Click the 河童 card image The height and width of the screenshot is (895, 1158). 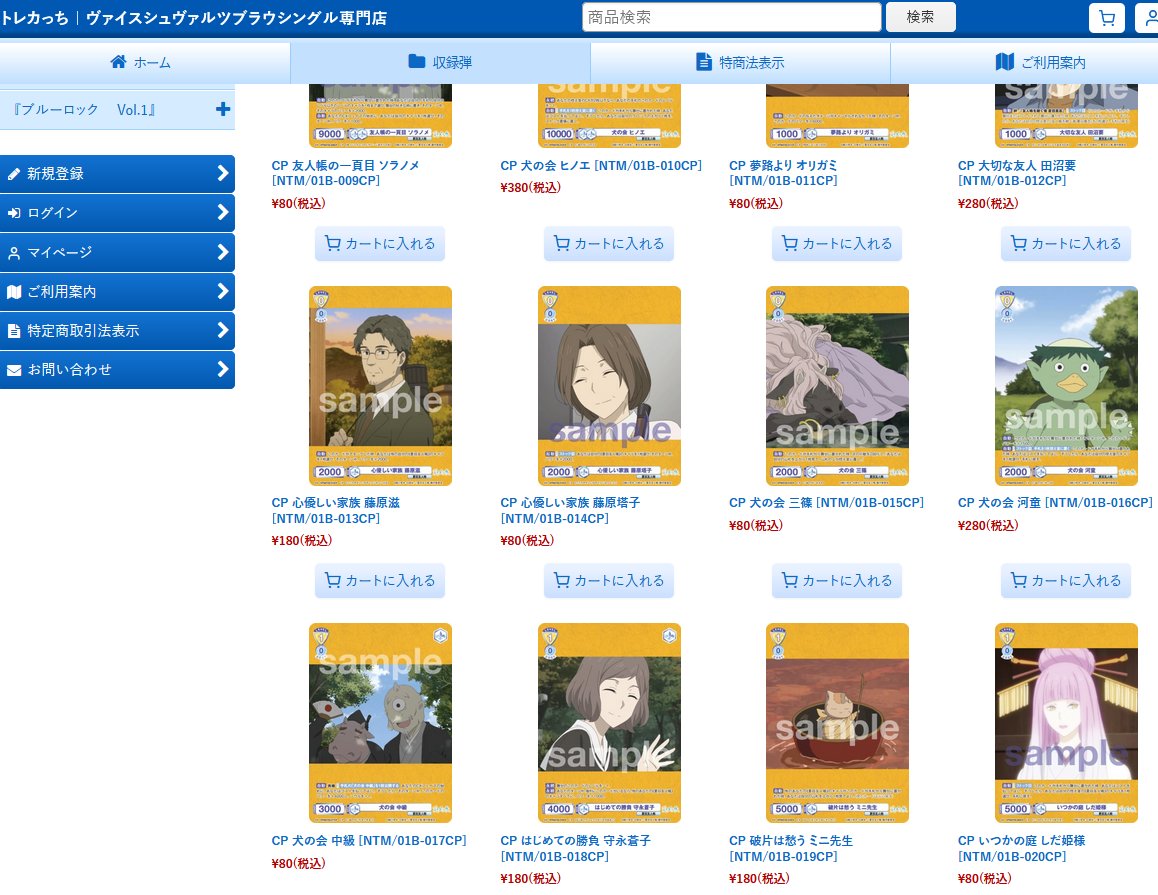pyautogui.click(x=1066, y=385)
